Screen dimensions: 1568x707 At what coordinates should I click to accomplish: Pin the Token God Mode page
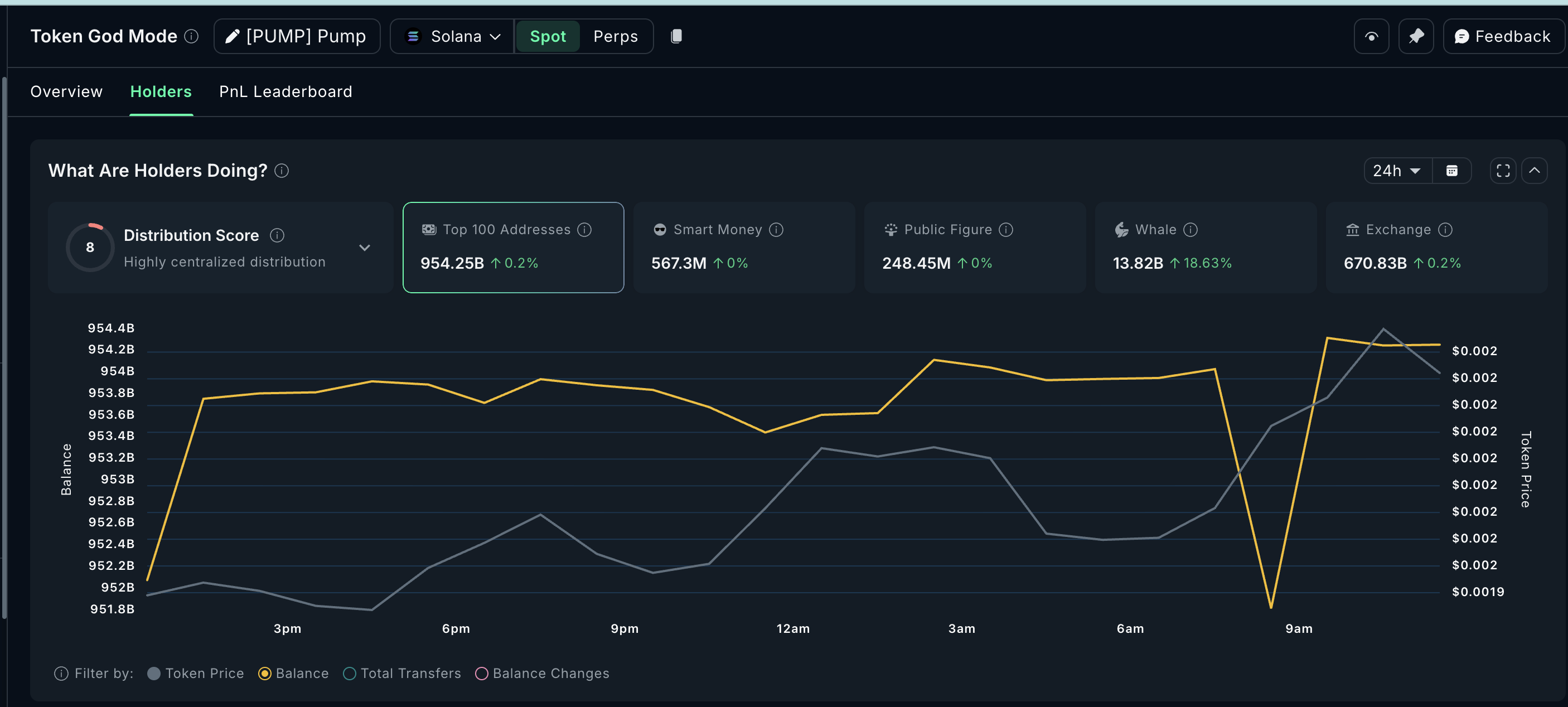coord(1416,36)
